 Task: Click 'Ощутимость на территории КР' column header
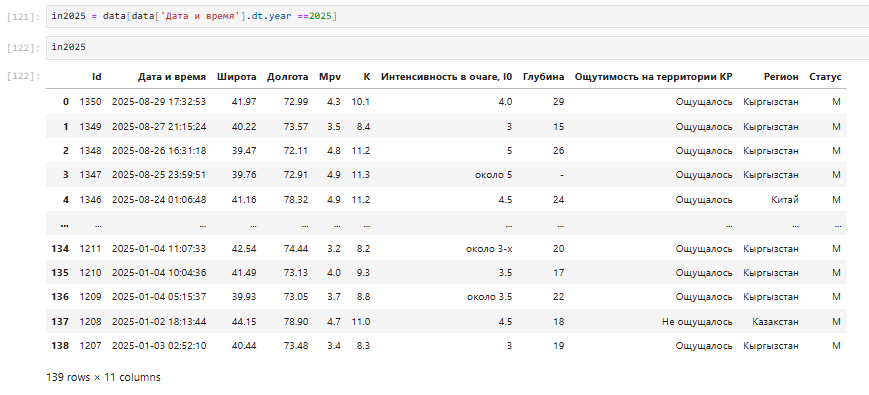click(653, 77)
